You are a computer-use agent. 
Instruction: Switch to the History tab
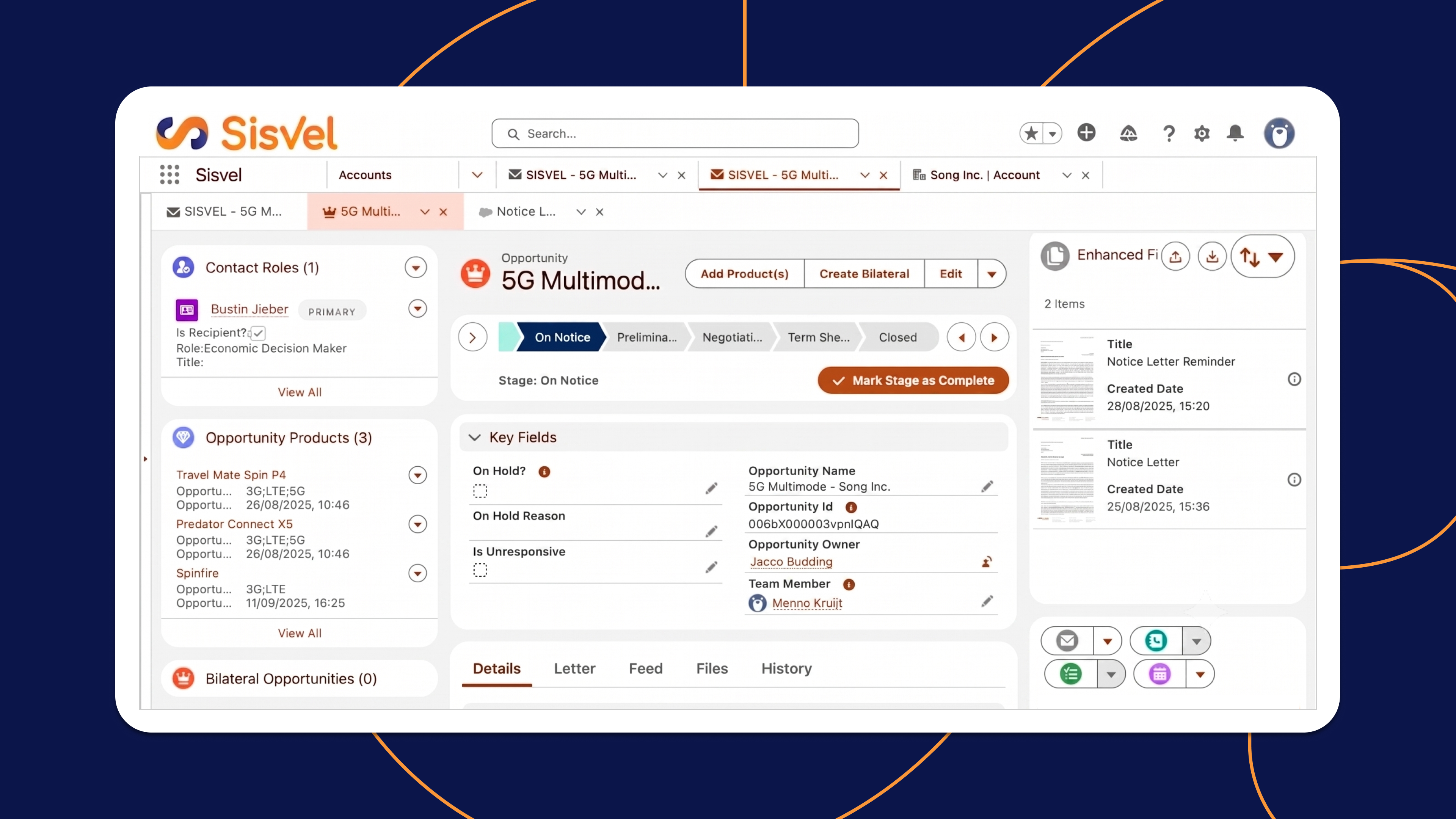click(786, 668)
